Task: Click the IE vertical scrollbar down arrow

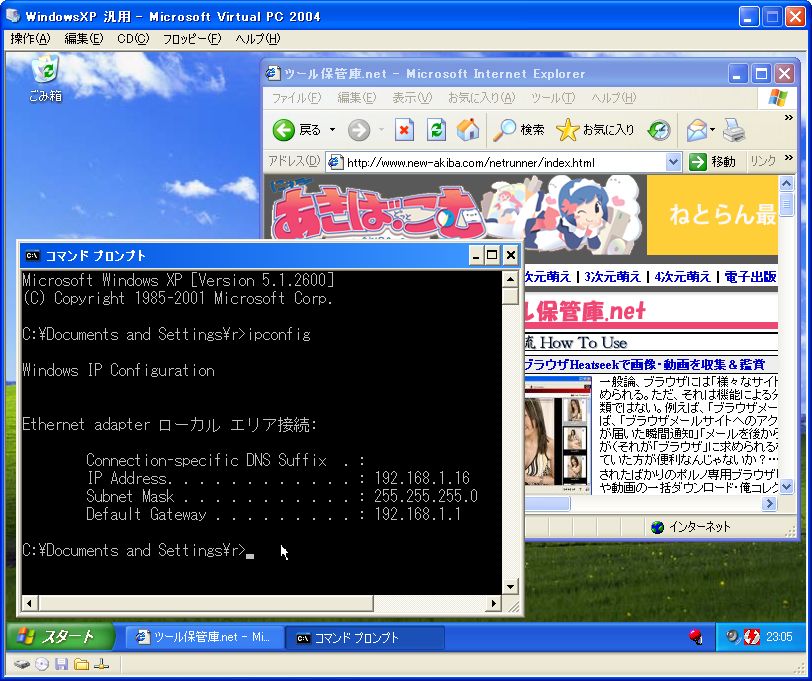Action: coord(786,487)
